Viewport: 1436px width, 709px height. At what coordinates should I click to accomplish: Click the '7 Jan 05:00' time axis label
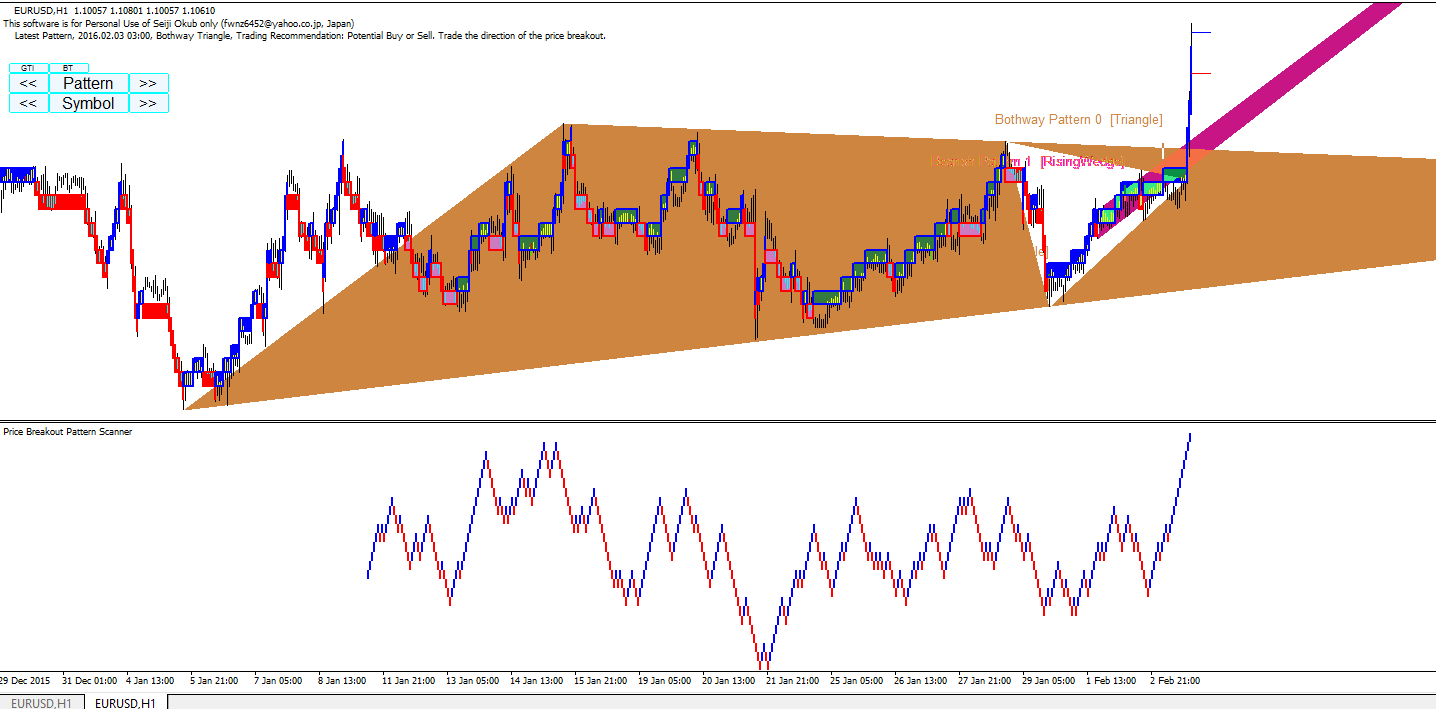(x=278, y=681)
